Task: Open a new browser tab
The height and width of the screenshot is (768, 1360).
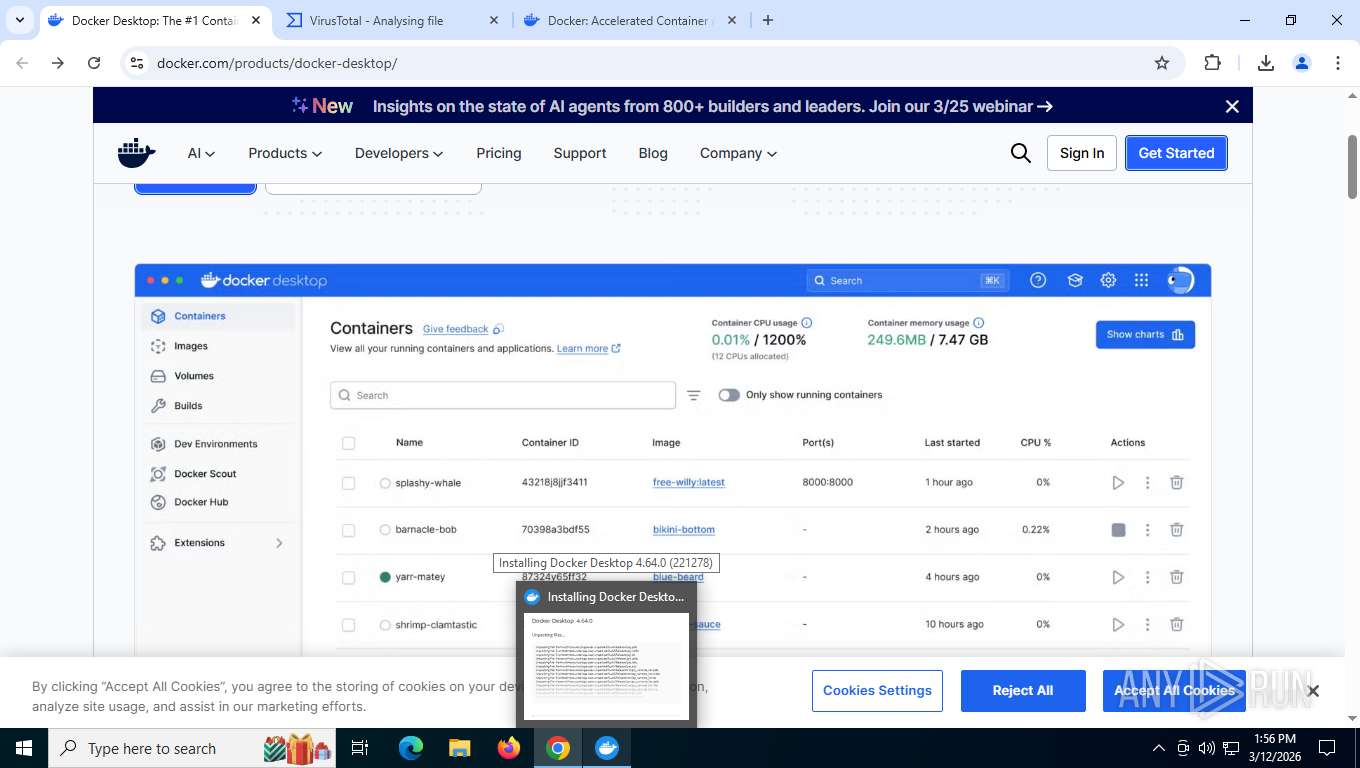Action: (x=768, y=20)
